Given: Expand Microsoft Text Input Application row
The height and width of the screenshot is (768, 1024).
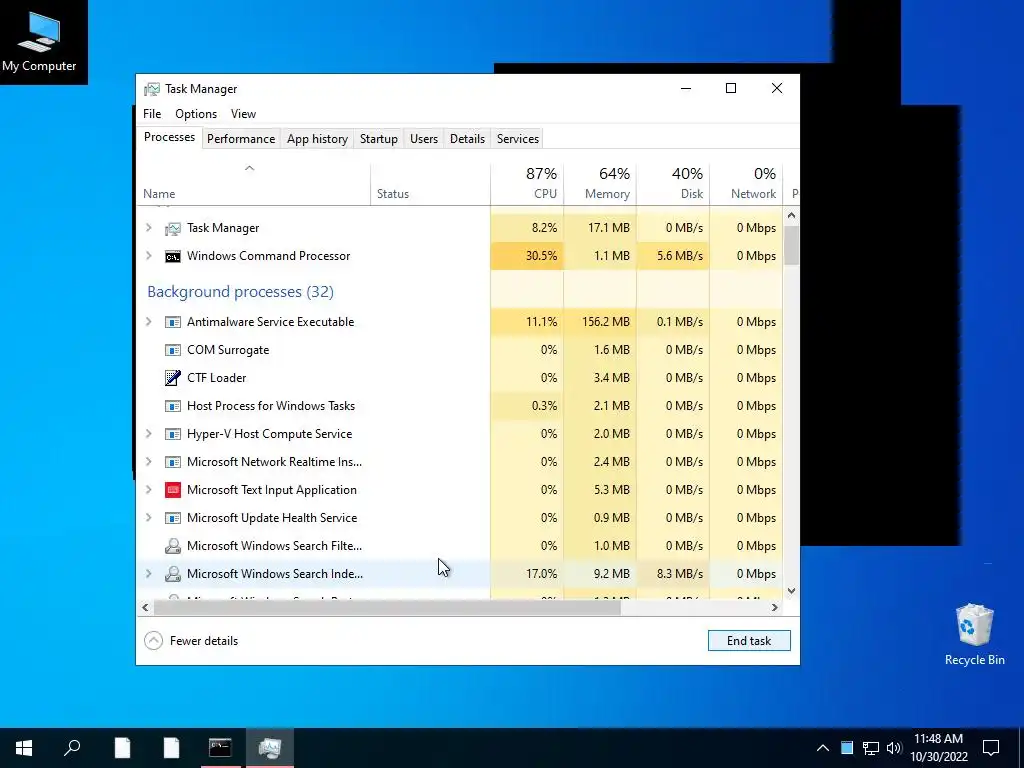Looking at the screenshot, I should coord(149,490).
